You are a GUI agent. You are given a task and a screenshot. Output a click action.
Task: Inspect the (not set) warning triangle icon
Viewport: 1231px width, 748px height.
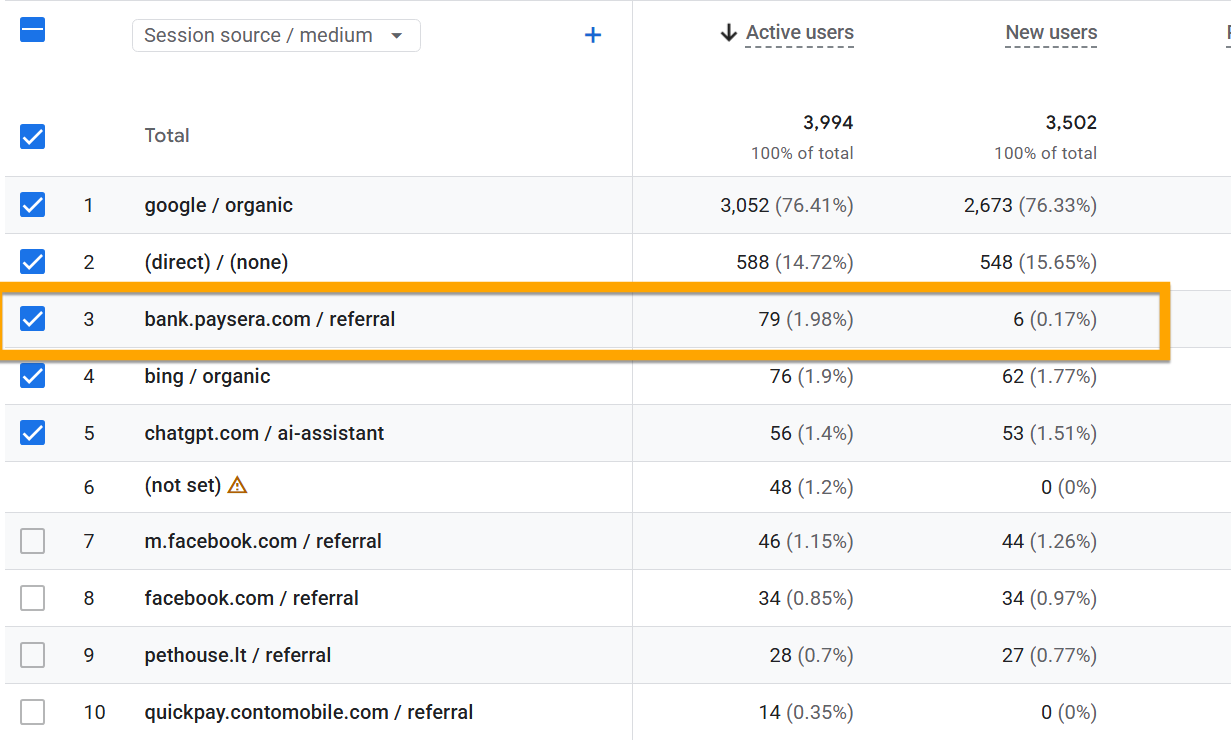237,485
